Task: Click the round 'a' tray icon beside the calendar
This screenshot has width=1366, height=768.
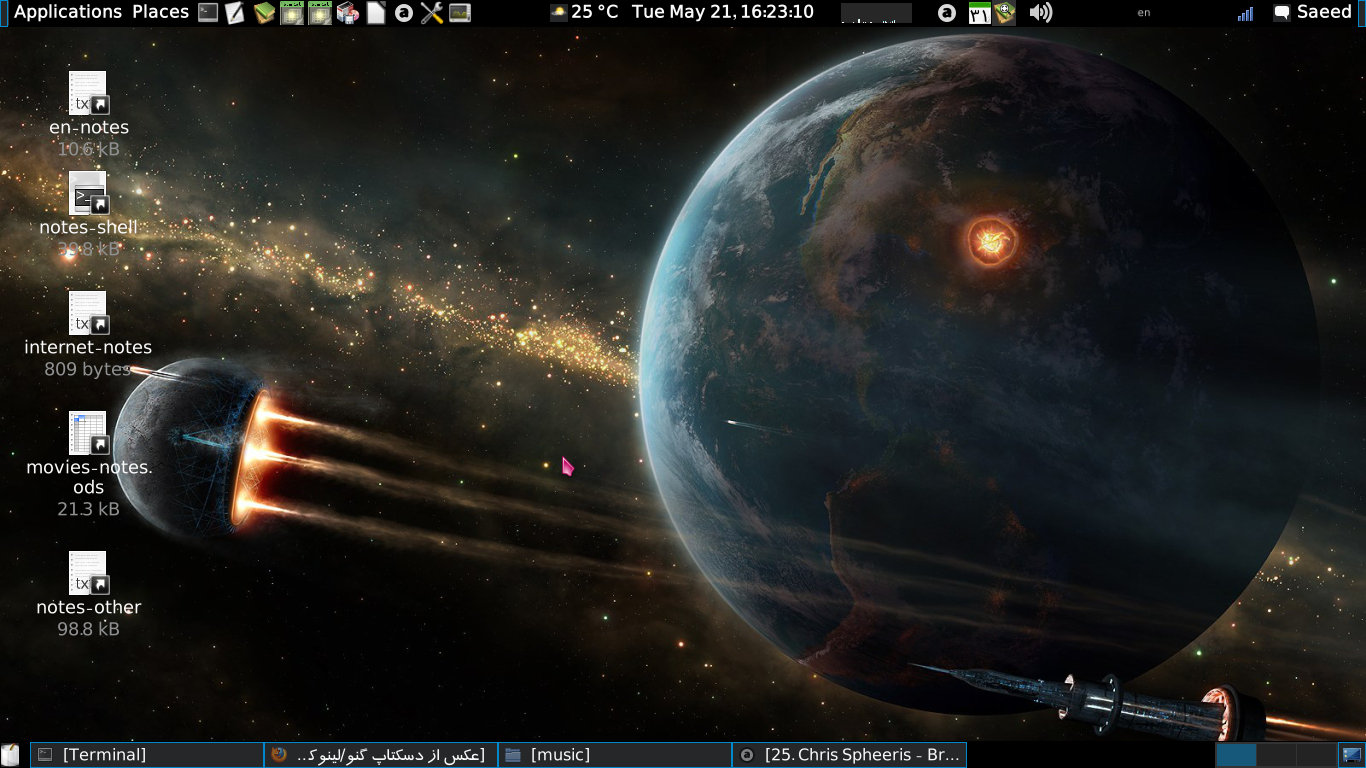Action: click(x=948, y=13)
